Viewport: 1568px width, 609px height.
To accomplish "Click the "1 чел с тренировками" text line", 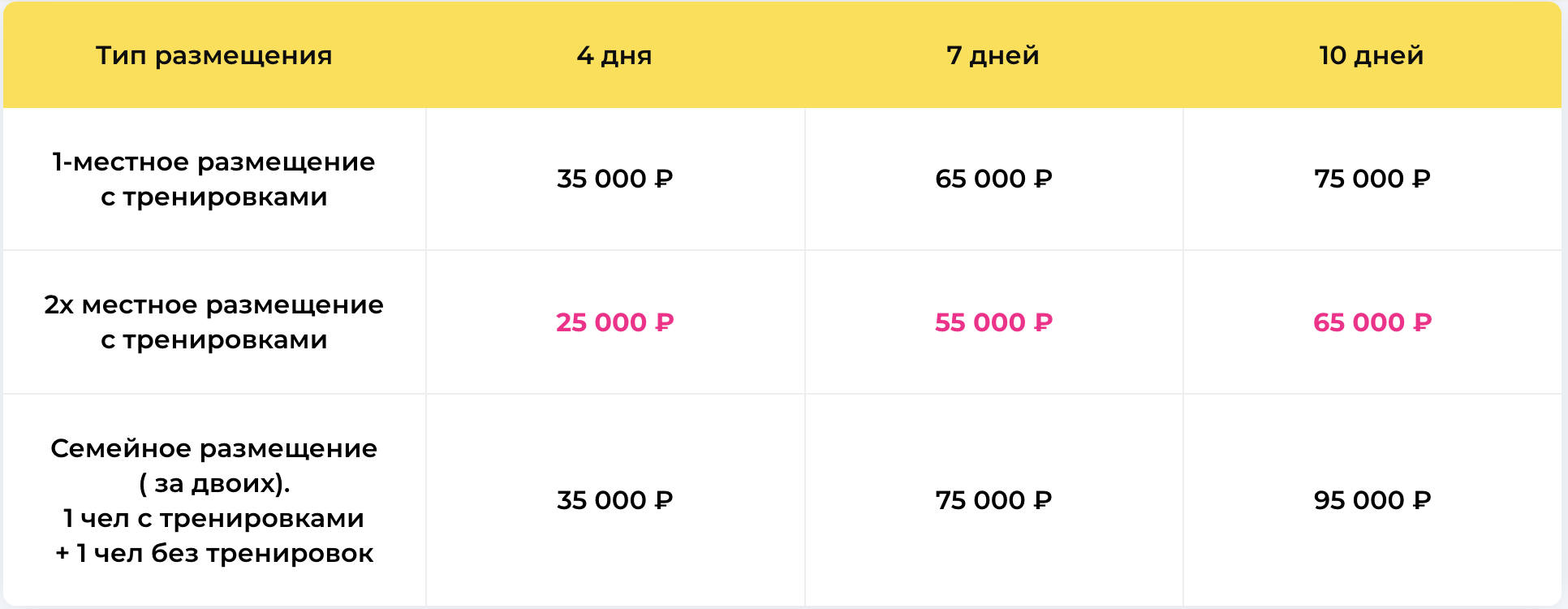I will click(214, 518).
